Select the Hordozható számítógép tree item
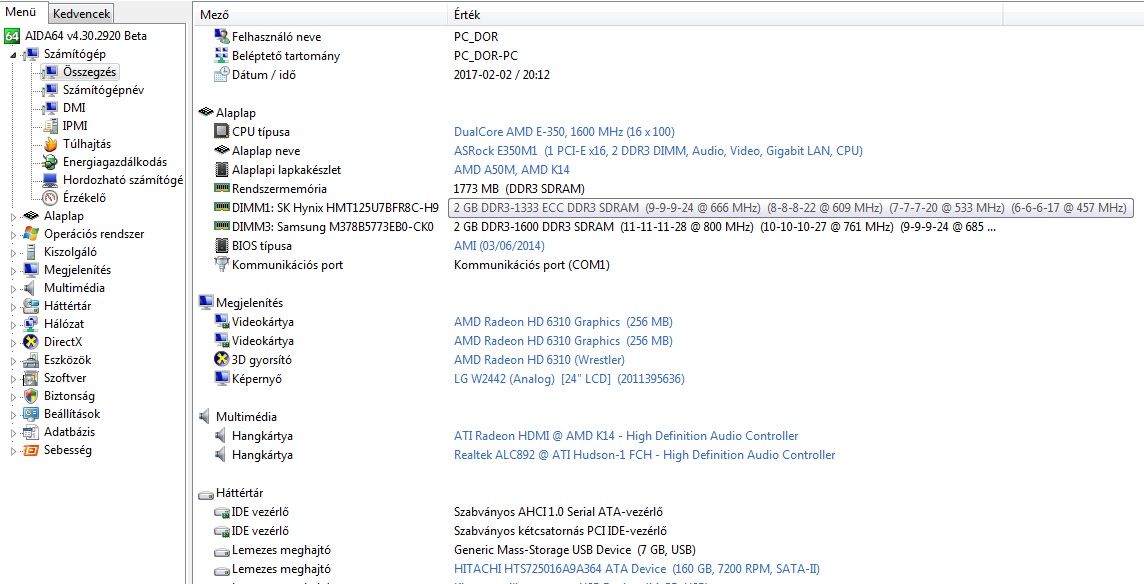 (x=123, y=180)
